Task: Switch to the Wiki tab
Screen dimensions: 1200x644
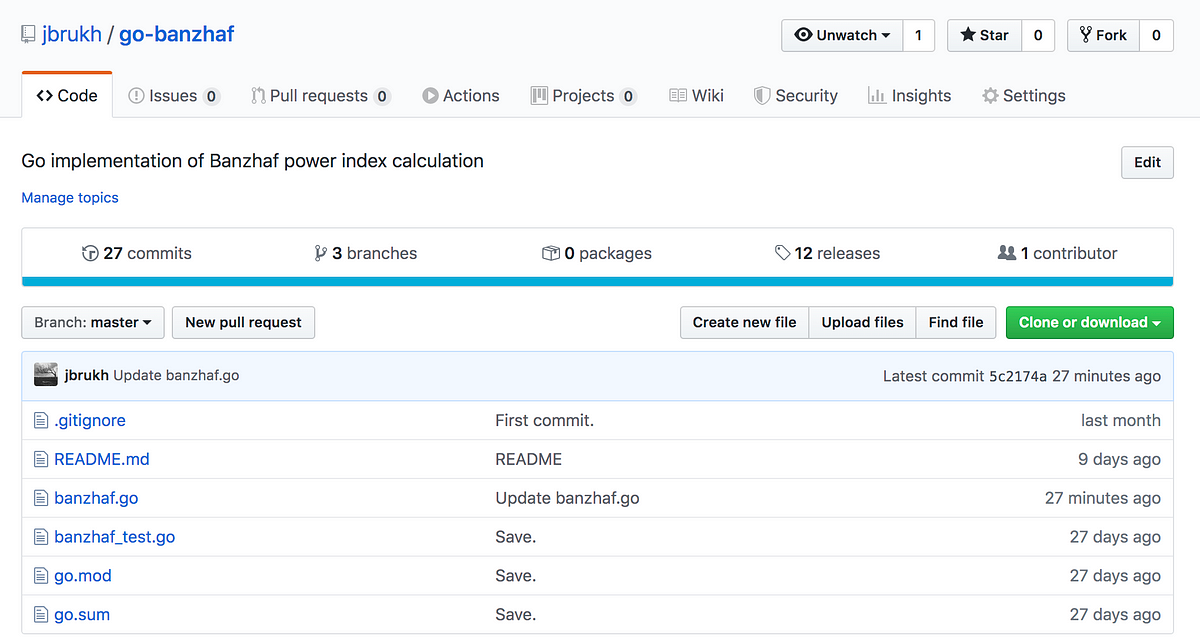Action: [696, 96]
